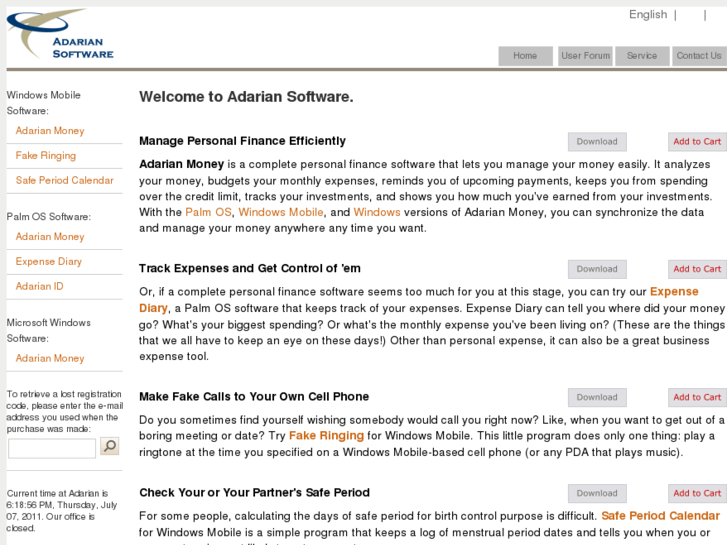Open Expense Diary in the sidebar
Image resolution: width=727 pixels, height=545 pixels.
(x=49, y=262)
